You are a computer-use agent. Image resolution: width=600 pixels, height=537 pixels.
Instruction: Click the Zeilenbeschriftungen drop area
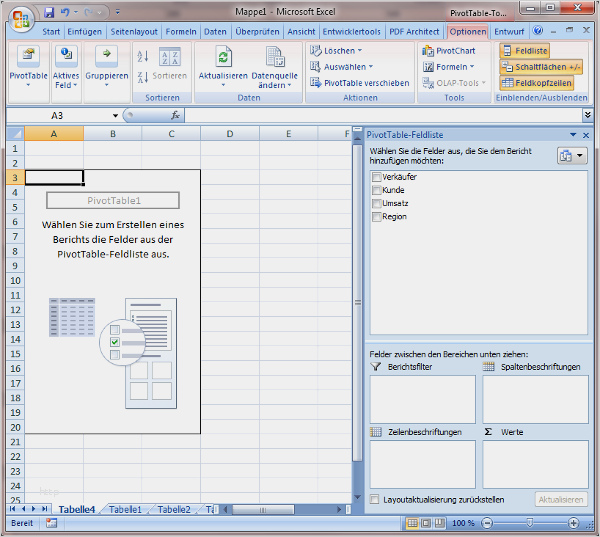tap(422, 464)
